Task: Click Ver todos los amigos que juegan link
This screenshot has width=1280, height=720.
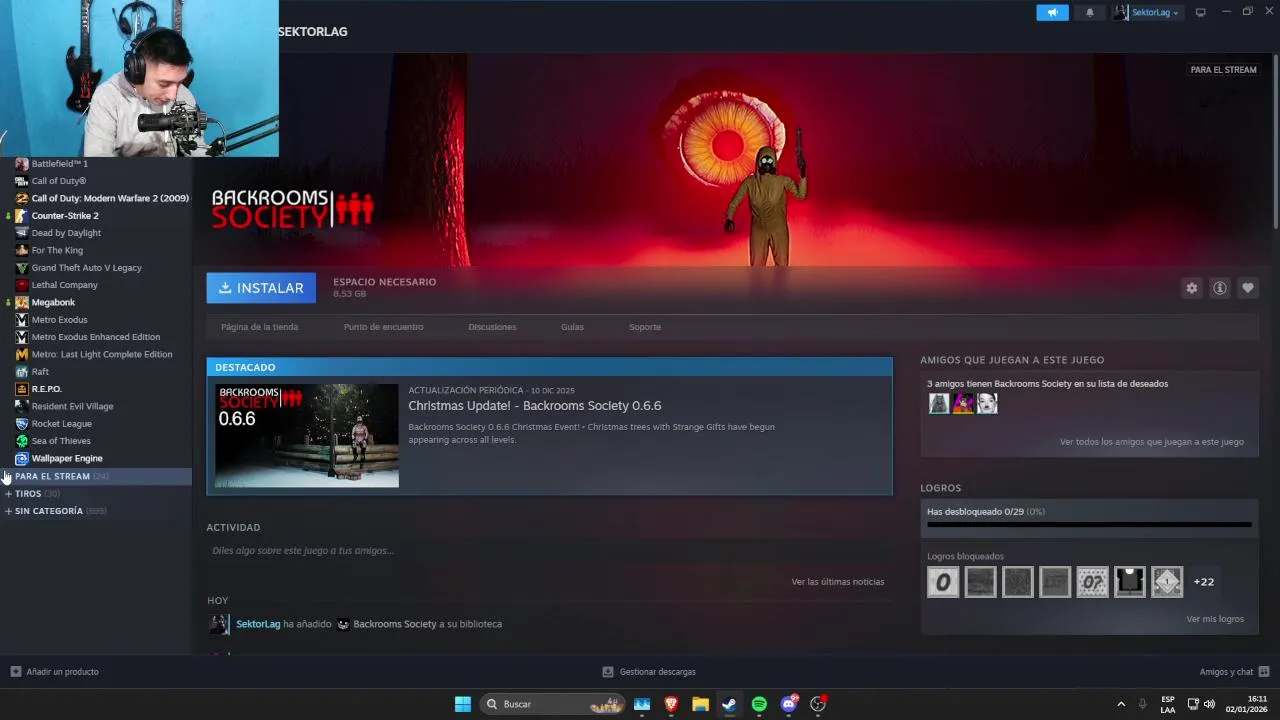Action: coord(1152,442)
